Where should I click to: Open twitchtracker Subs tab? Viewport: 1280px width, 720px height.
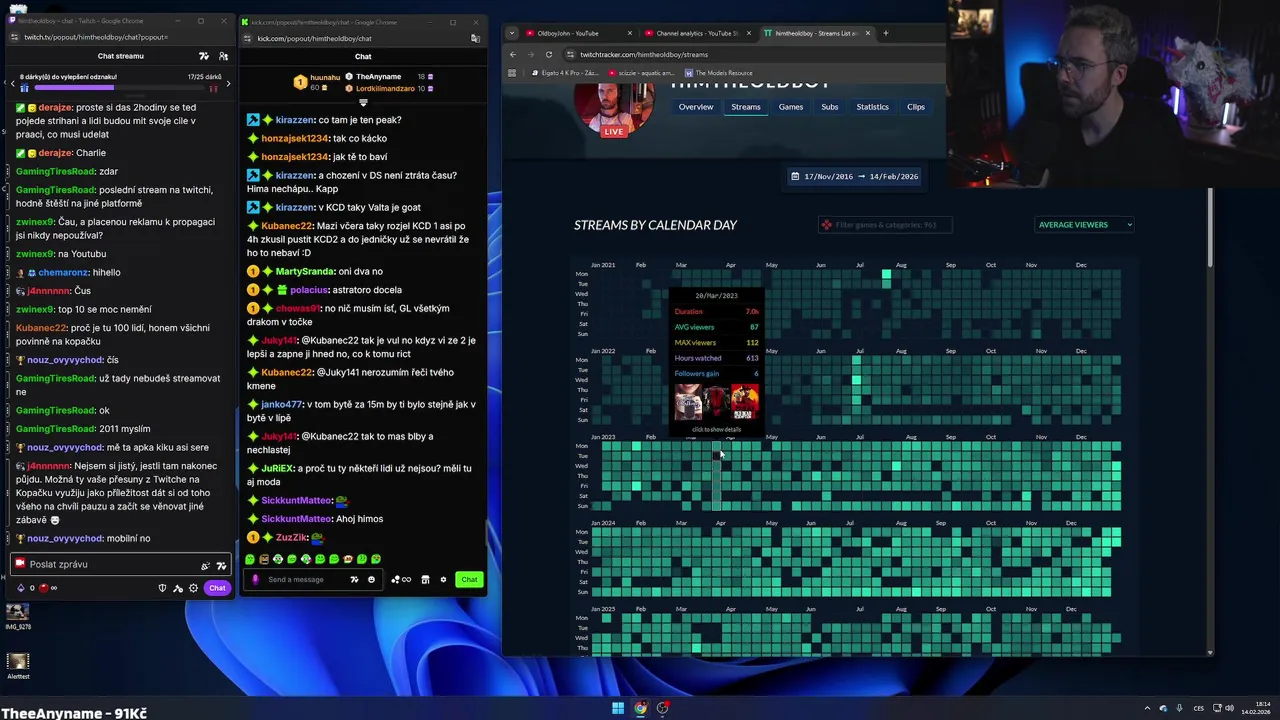click(x=830, y=107)
